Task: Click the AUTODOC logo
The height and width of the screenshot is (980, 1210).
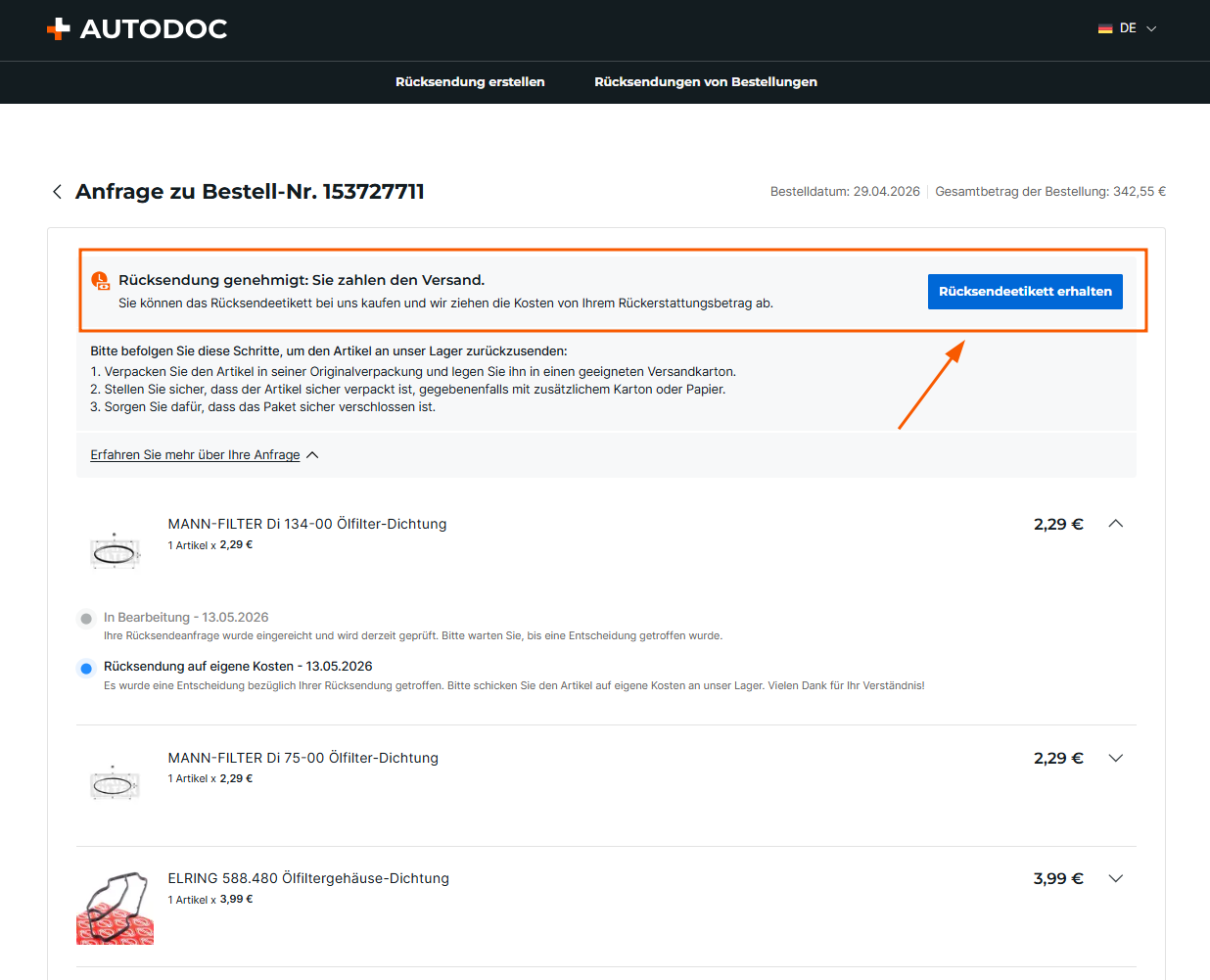Action: click(x=137, y=29)
